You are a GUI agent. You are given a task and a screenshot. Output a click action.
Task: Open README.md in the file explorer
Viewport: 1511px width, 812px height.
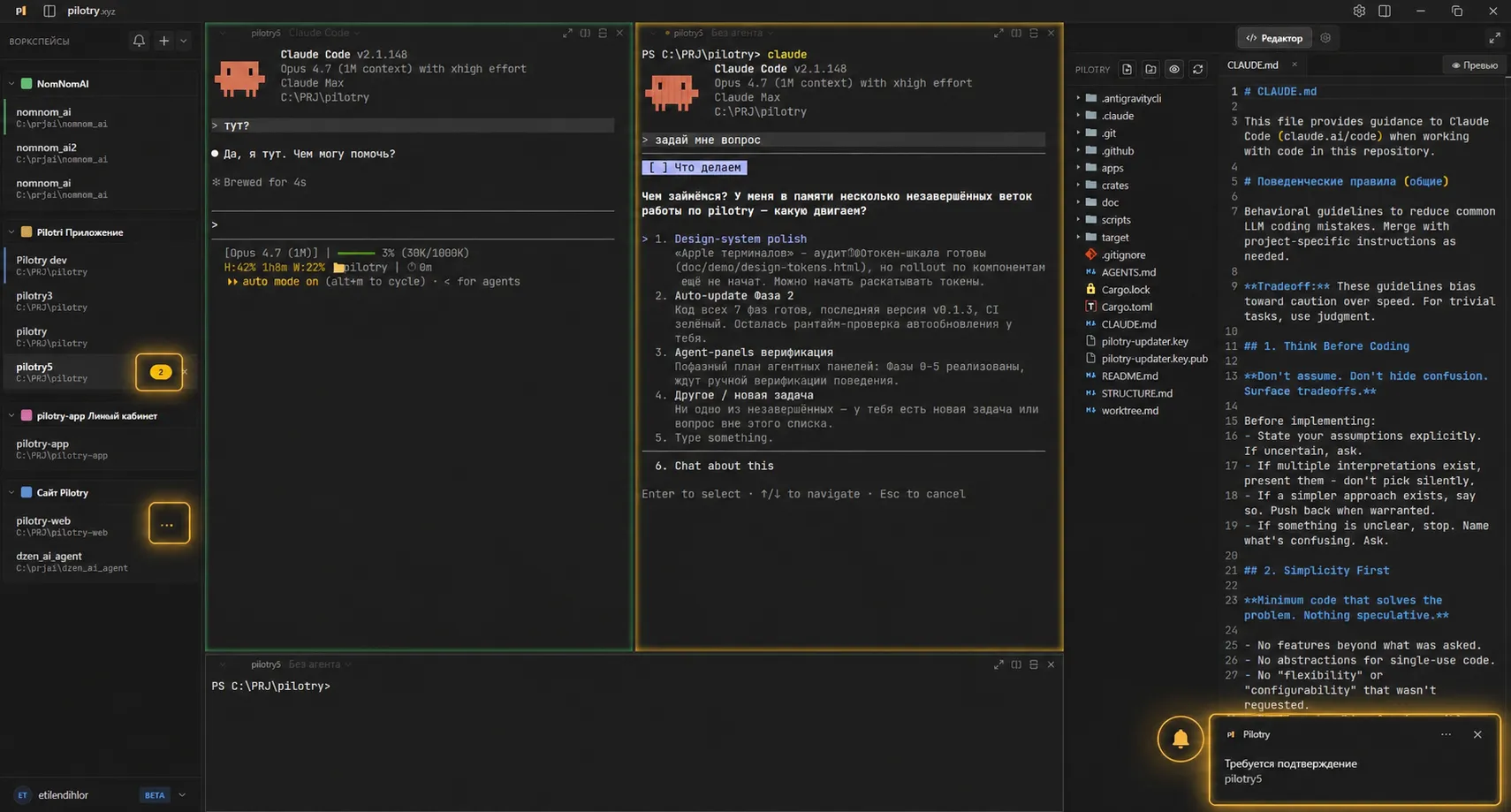1128,376
